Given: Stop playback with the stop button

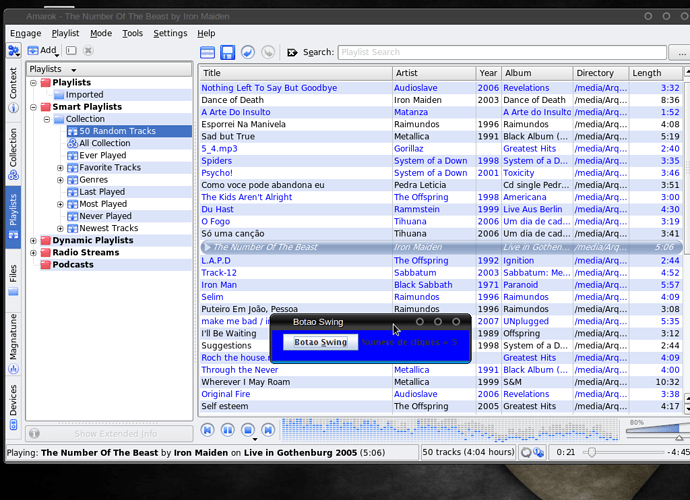Looking at the screenshot, I should click(248, 430).
